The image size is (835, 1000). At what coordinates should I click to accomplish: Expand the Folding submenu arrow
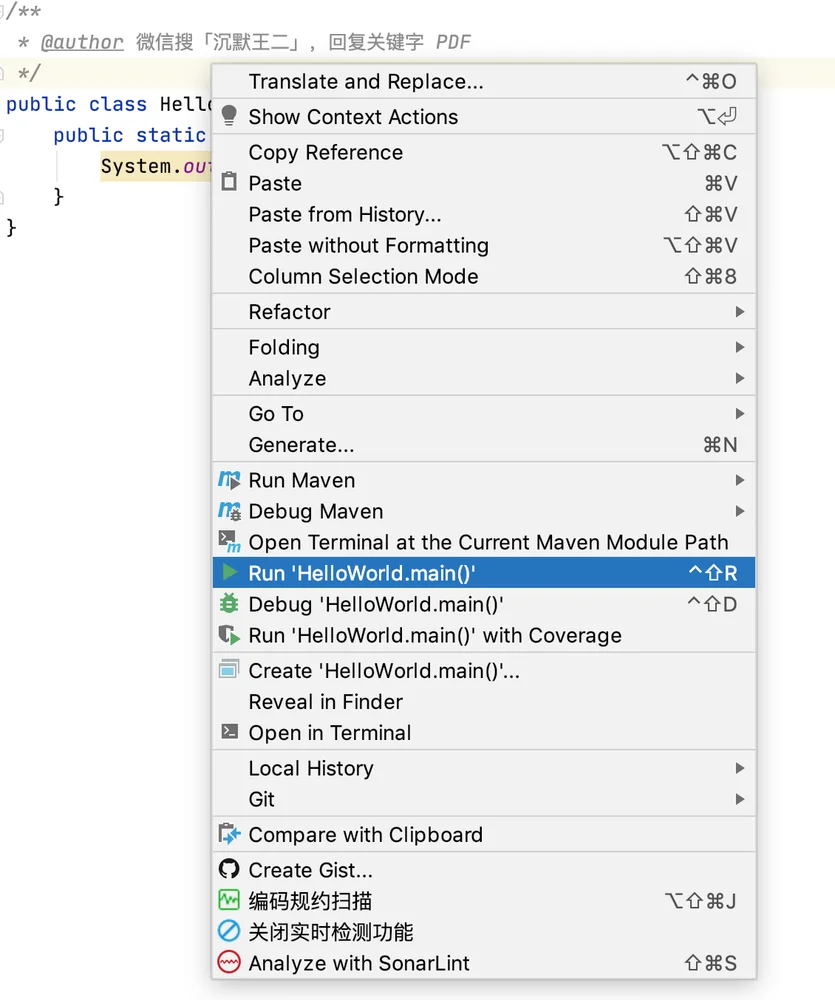[740, 347]
